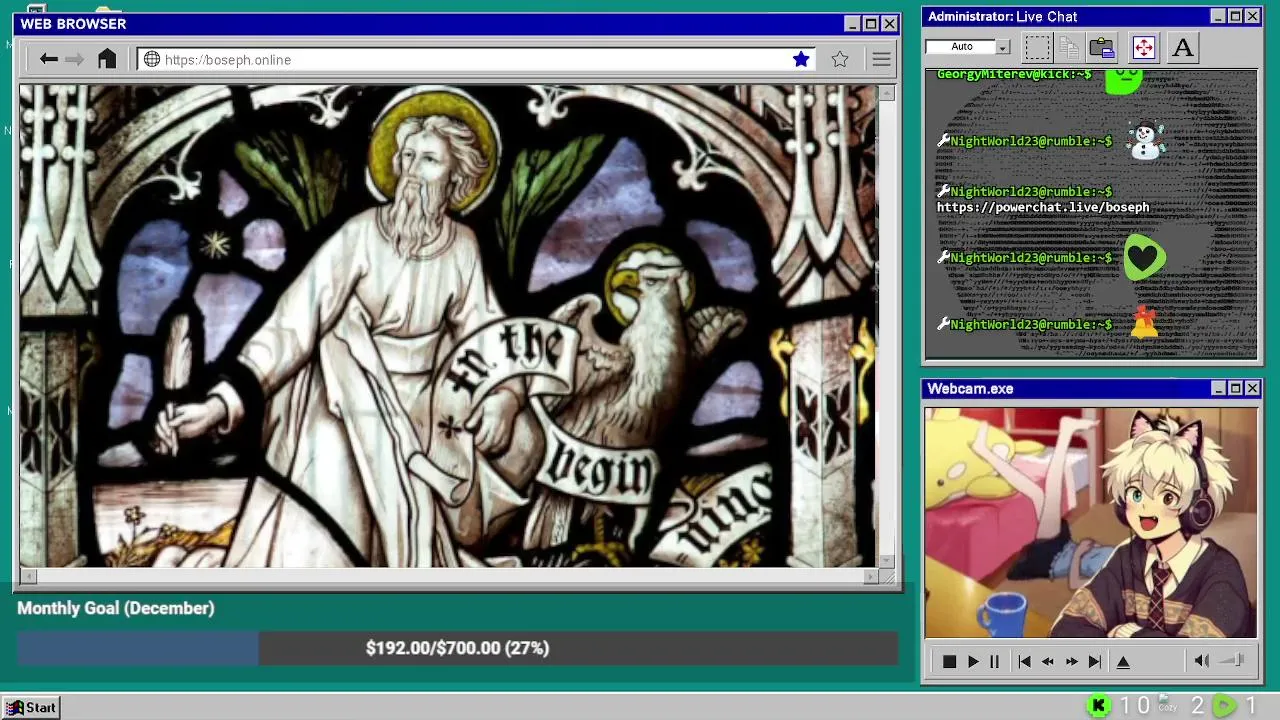The height and width of the screenshot is (720, 1280).
Task: Click the Webcam.exe video preview
Action: 1090,523
